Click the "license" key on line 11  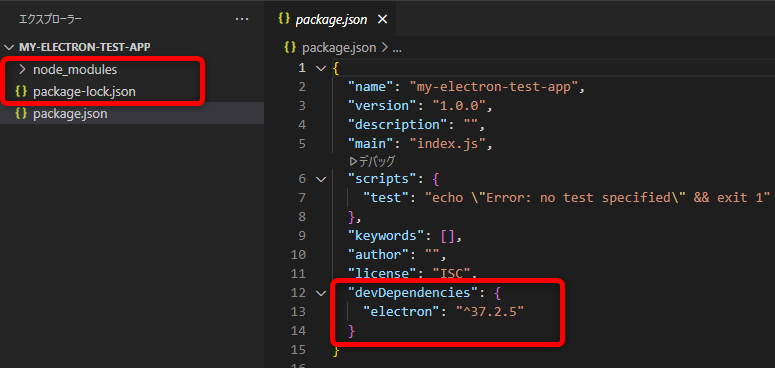[382, 273]
